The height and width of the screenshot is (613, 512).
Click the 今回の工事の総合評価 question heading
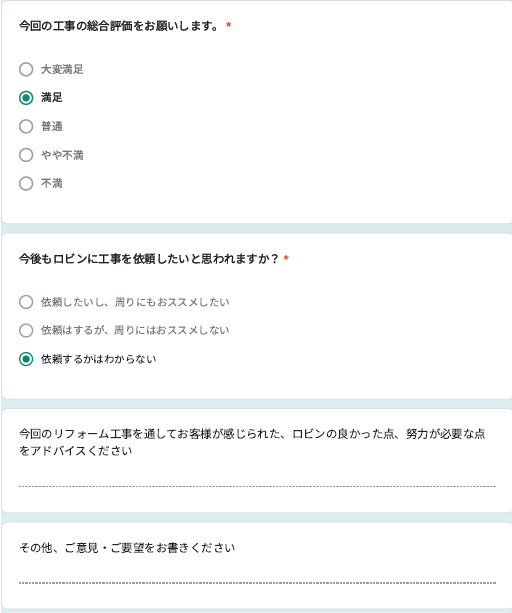click(x=119, y=26)
